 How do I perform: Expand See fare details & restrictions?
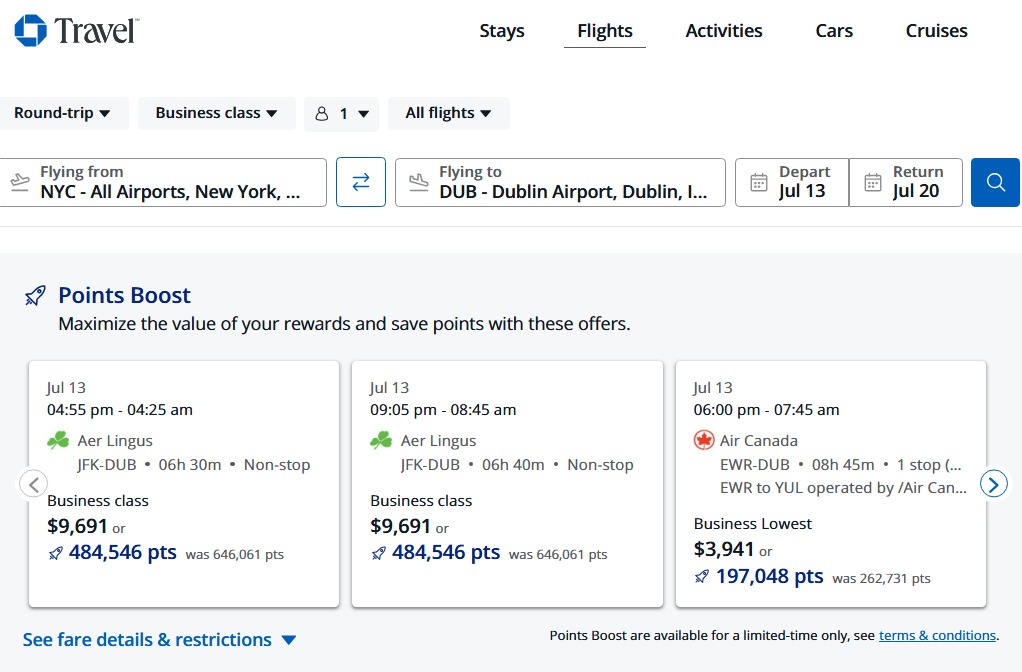pos(160,640)
